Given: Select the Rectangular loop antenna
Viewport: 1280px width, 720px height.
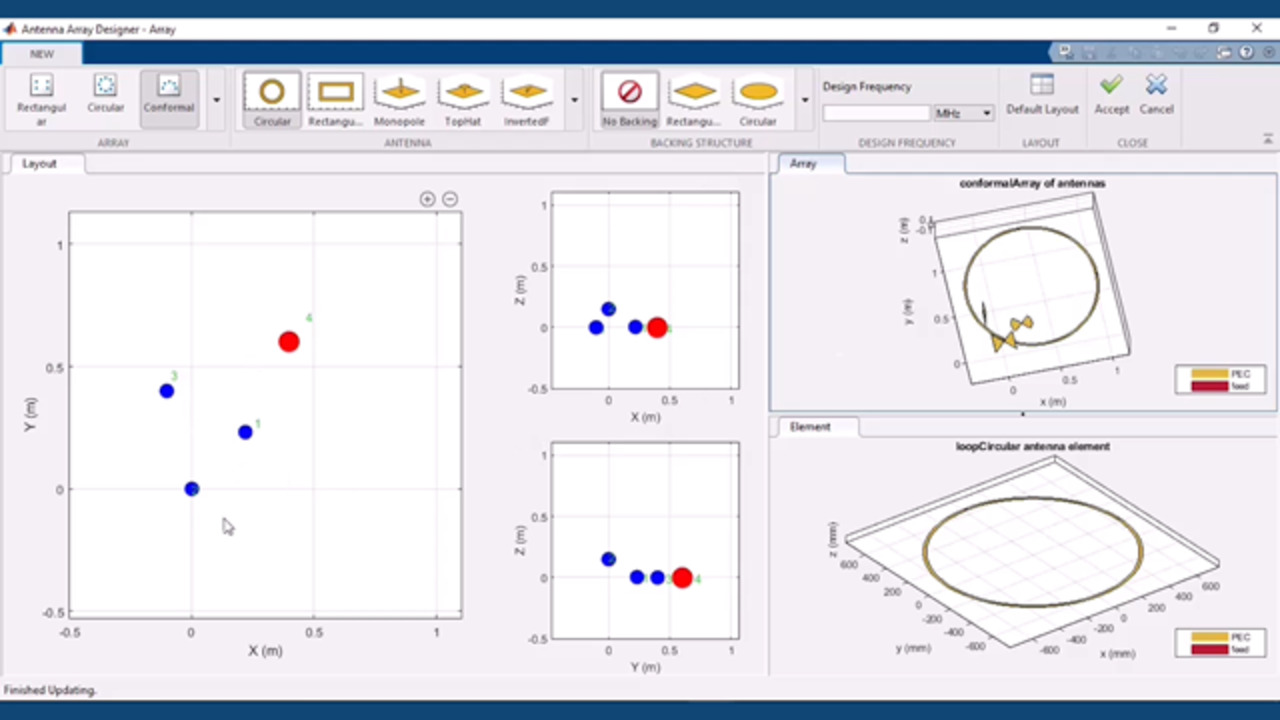Looking at the screenshot, I should (x=336, y=100).
